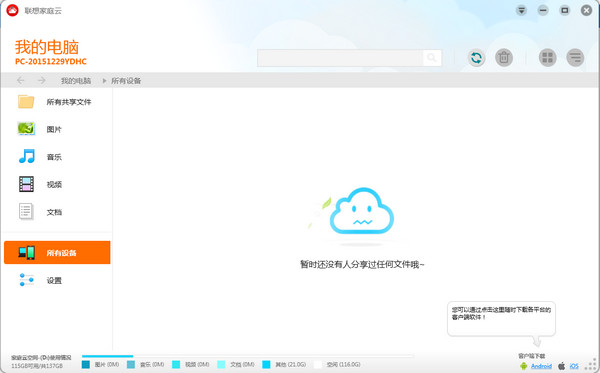Click the 所有设备 breadcrumb
This screenshot has width=600, height=373.
pyautogui.click(x=126, y=81)
